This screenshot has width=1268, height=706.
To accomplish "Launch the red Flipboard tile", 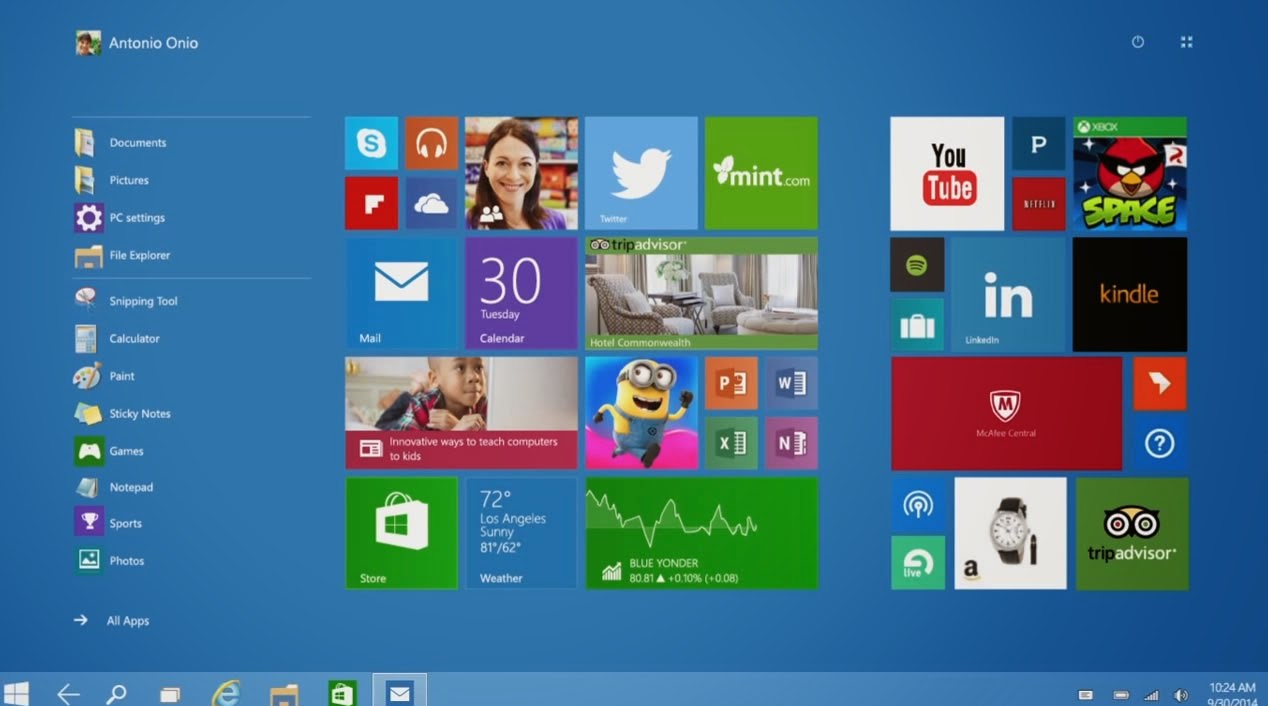I will [371, 203].
